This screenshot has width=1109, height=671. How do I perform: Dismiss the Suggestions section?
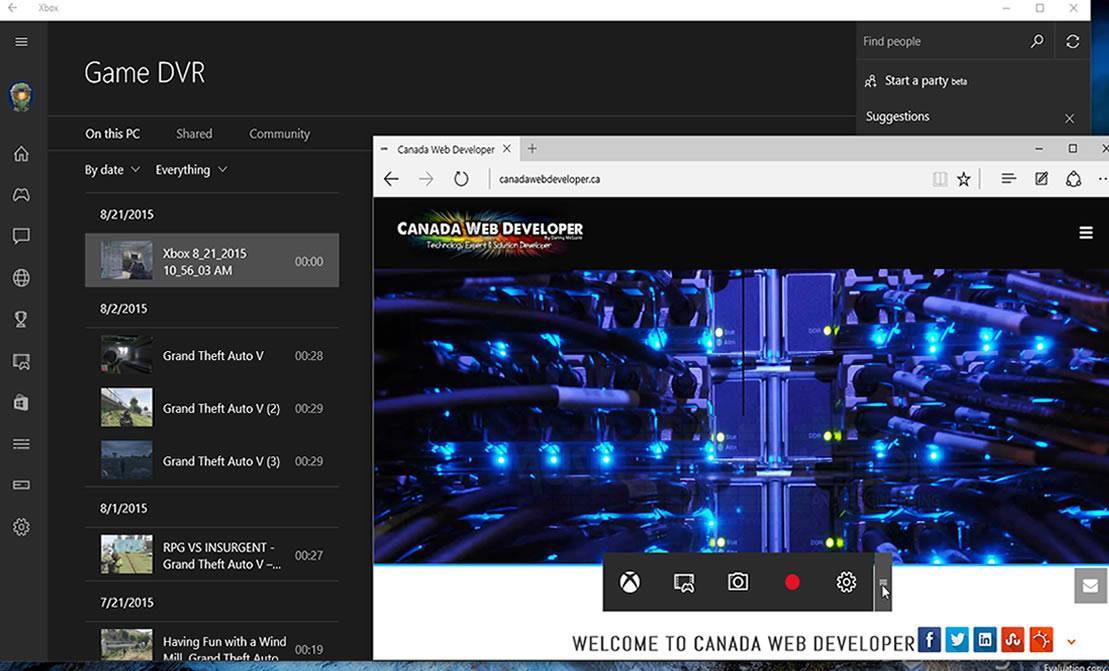[1069, 118]
